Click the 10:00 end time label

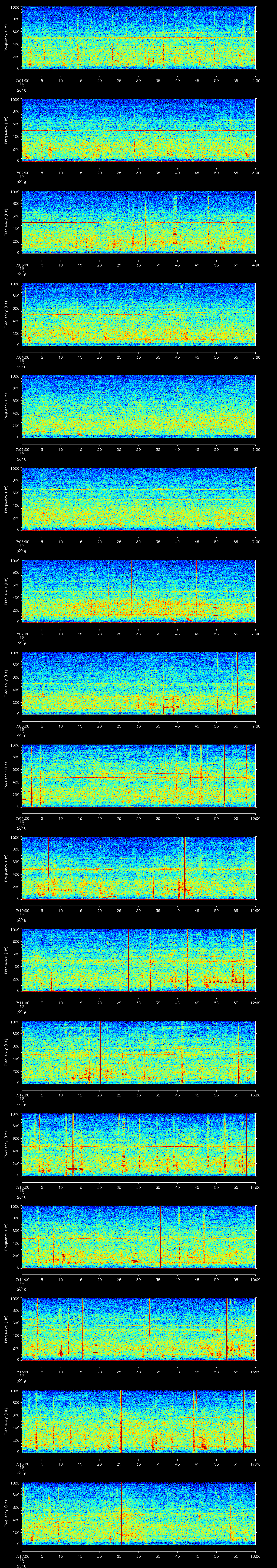255,818
